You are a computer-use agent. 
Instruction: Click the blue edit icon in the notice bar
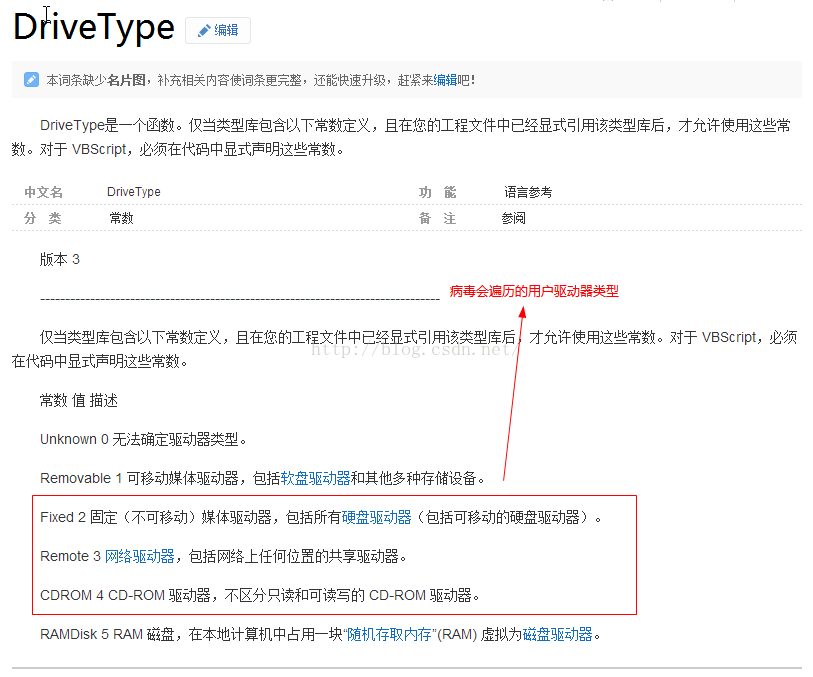point(31,80)
